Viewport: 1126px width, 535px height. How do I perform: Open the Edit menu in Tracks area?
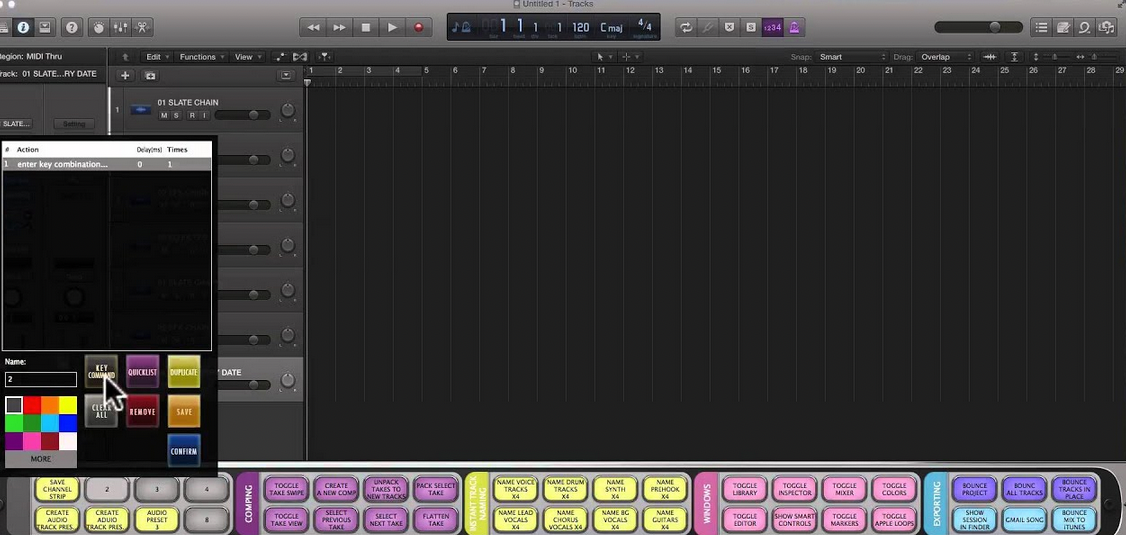point(157,57)
